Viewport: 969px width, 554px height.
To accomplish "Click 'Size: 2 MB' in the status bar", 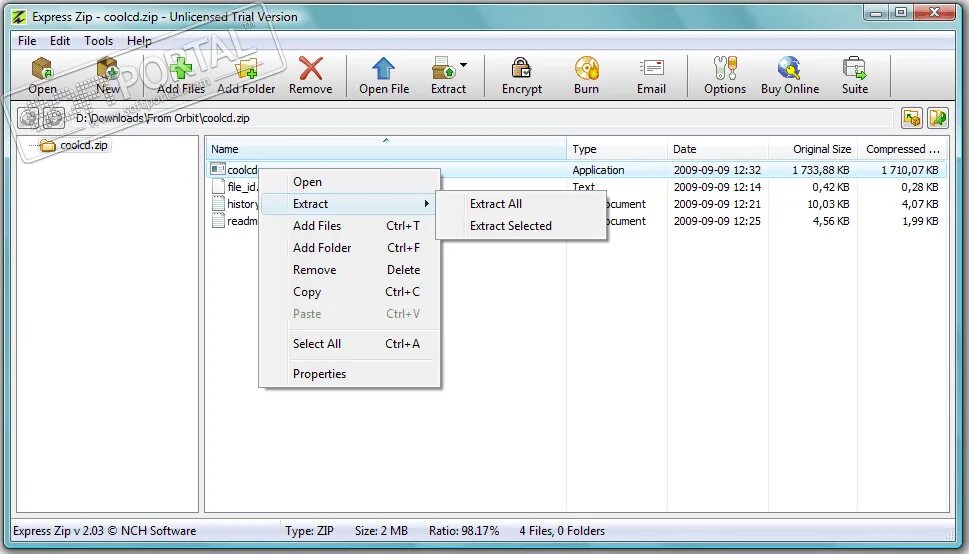I will pos(381,531).
